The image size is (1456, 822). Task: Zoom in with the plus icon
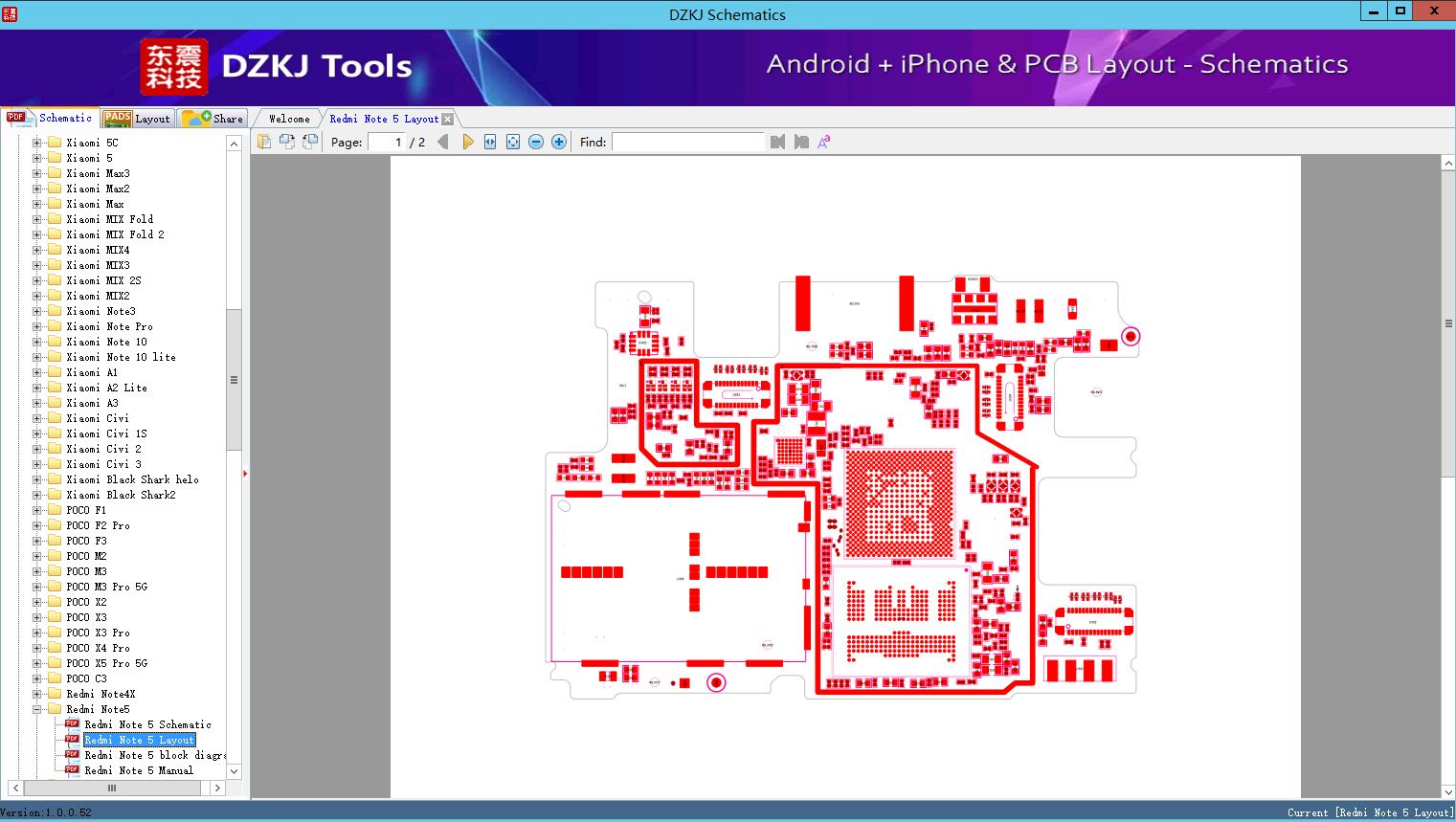coord(559,142)
